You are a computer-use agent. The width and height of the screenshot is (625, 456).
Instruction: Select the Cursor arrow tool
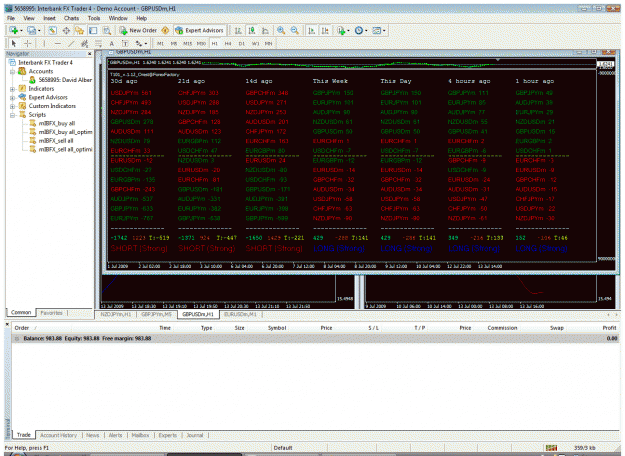[14, 43]
